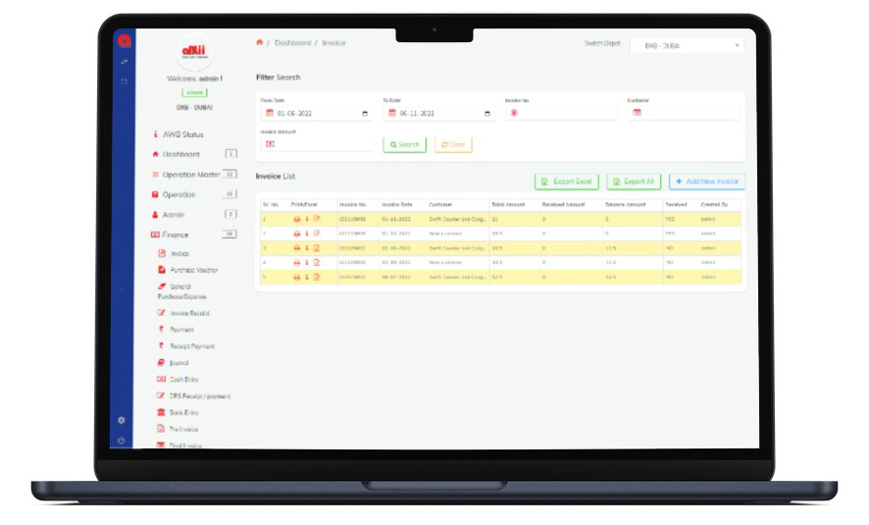Open the From Date calendar picker icon

click(x=365, y=114)
